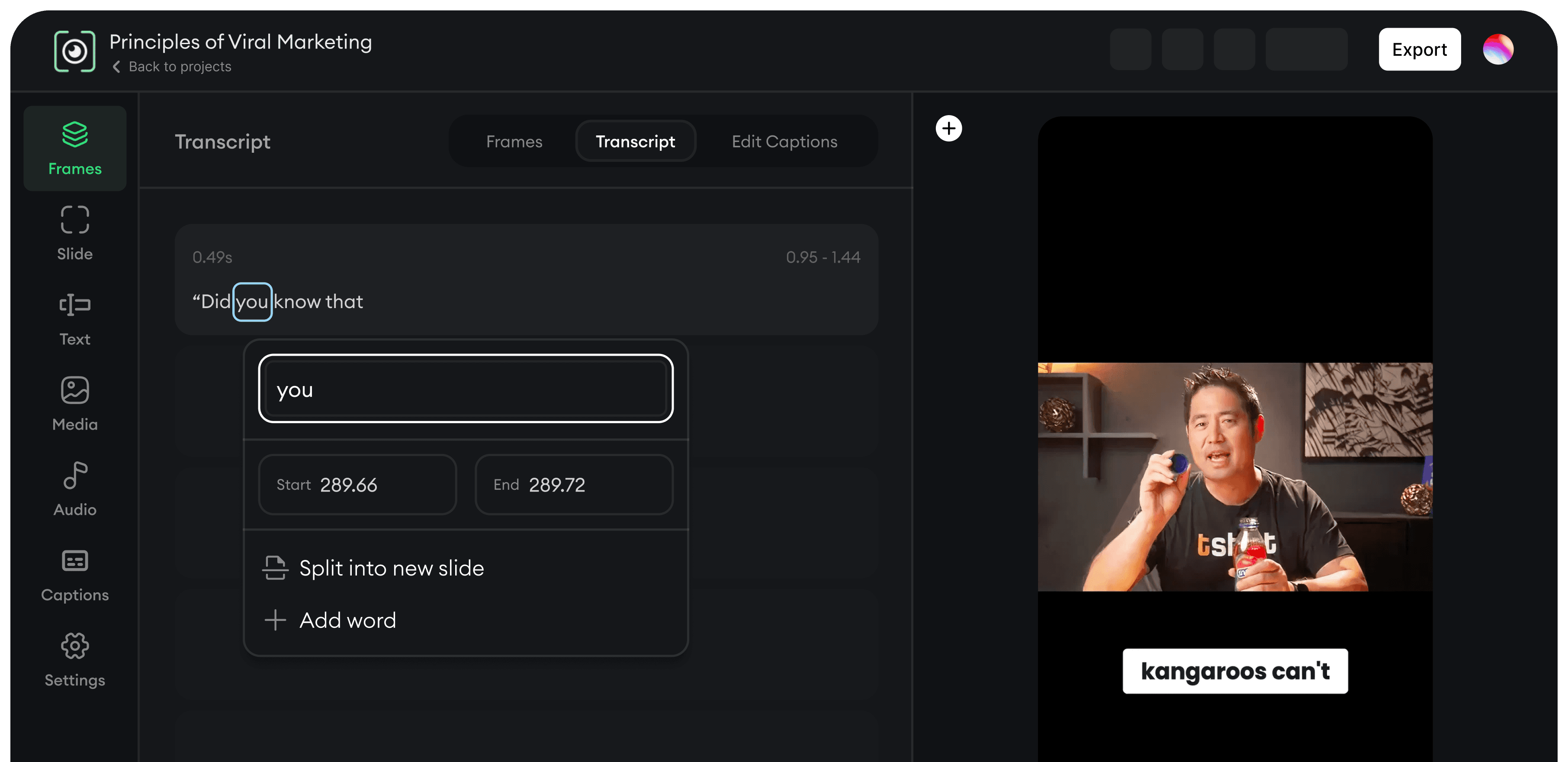Viewport: 1568px width, 762px height.
Task: Switch to the Frames tab
Action: tap(514, 141)
